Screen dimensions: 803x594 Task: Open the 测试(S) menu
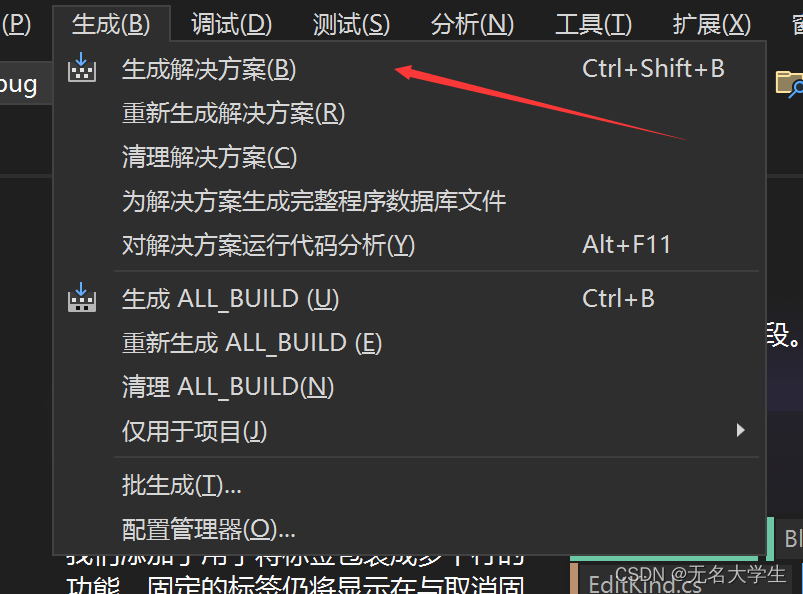point(351,24)
